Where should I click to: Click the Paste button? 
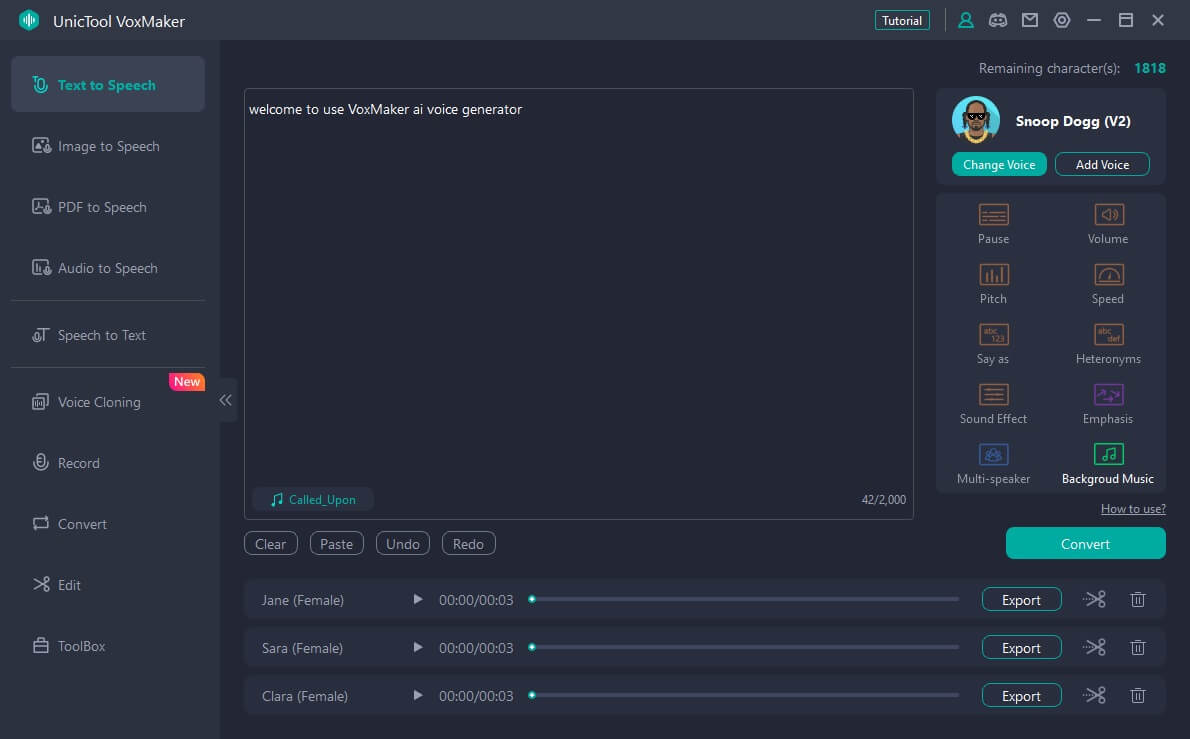click(x=336, y=543)
